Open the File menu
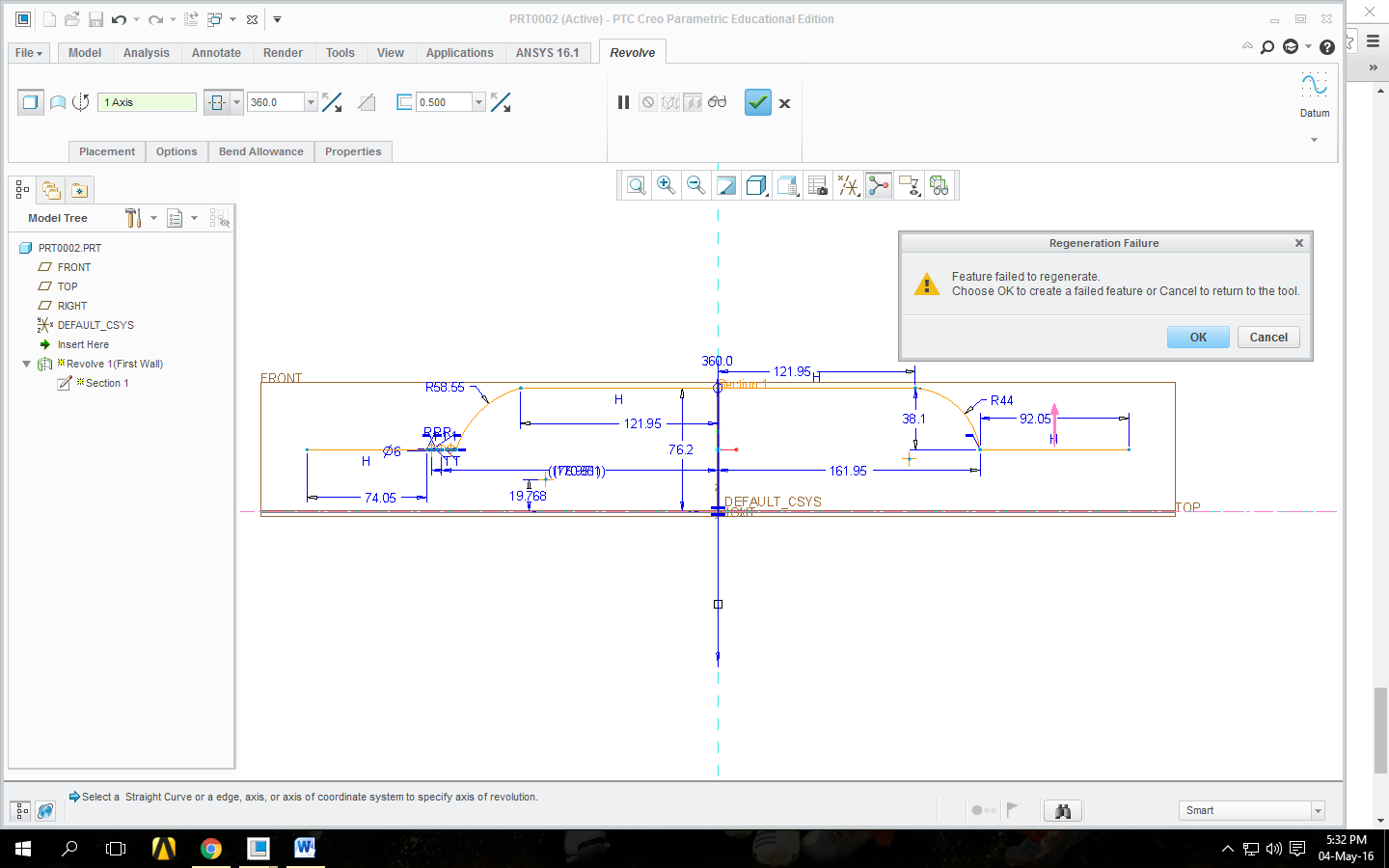Viewport: 1389px width, 868px height. [x=29, y=53]
